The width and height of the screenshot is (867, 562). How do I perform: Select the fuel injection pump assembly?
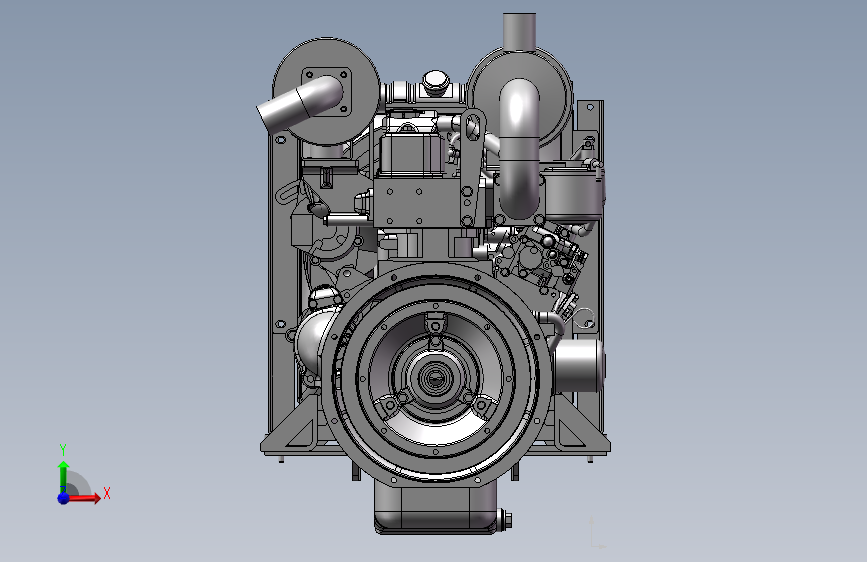pyautogui.click(x=542, y=257)
